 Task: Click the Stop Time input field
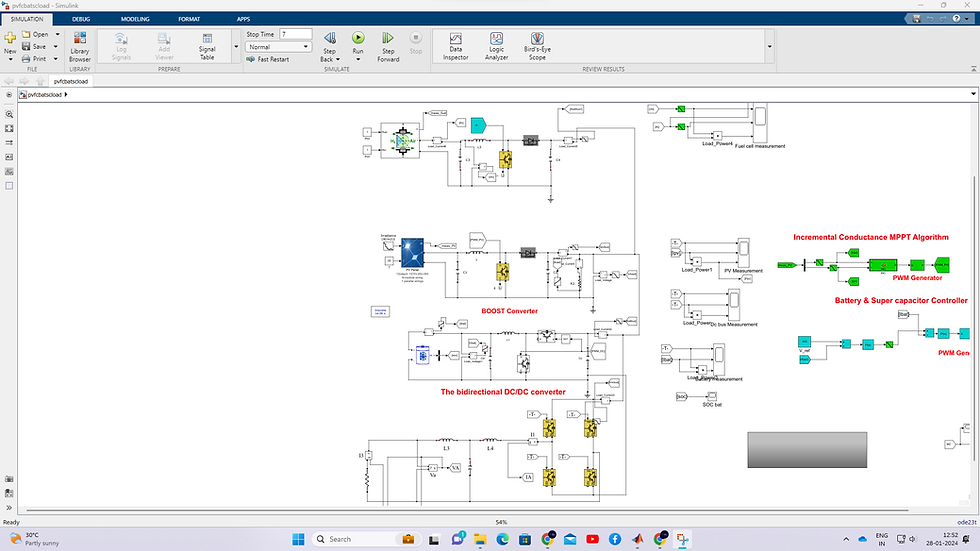(x=295, y=34)
